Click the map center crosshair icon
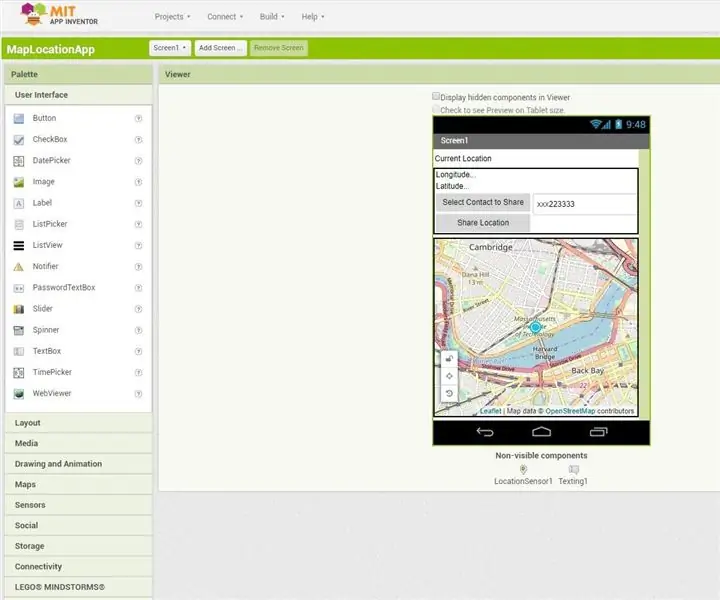Viewport: 720px width, 600px height. [x=449, y=376]
